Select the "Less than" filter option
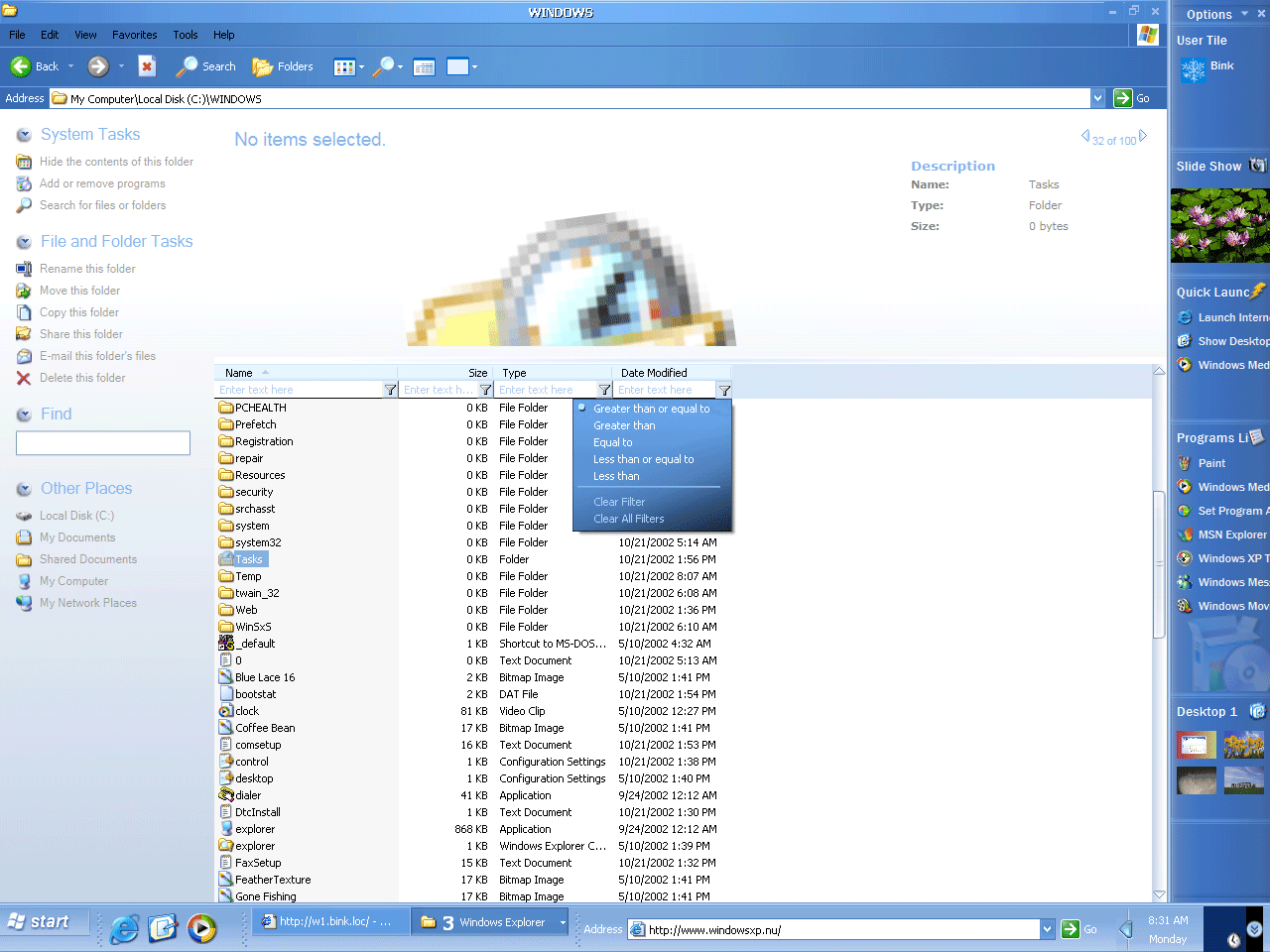The width and height of the screenshot is (1270, 952). (616, 476)
